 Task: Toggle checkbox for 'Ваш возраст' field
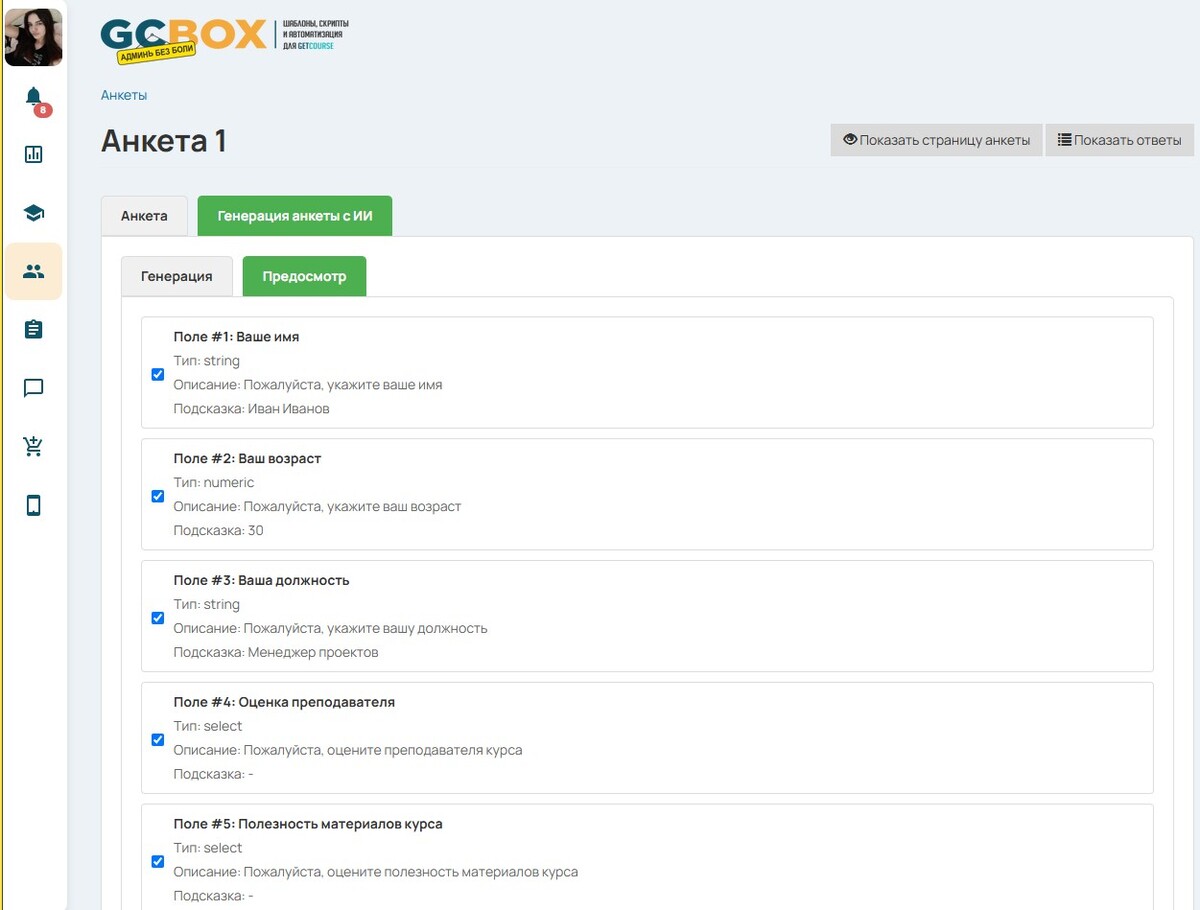pos(158,496)
